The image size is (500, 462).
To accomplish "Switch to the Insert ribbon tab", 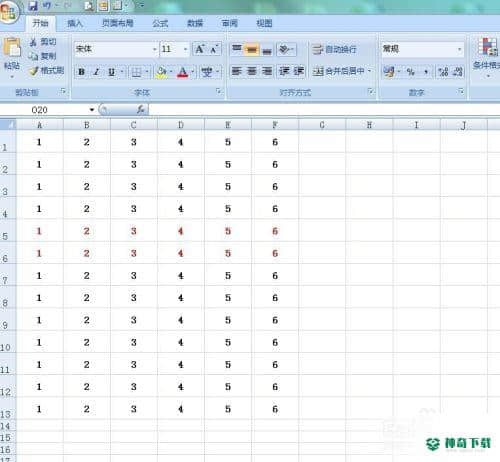I will (x=75, y=23).
